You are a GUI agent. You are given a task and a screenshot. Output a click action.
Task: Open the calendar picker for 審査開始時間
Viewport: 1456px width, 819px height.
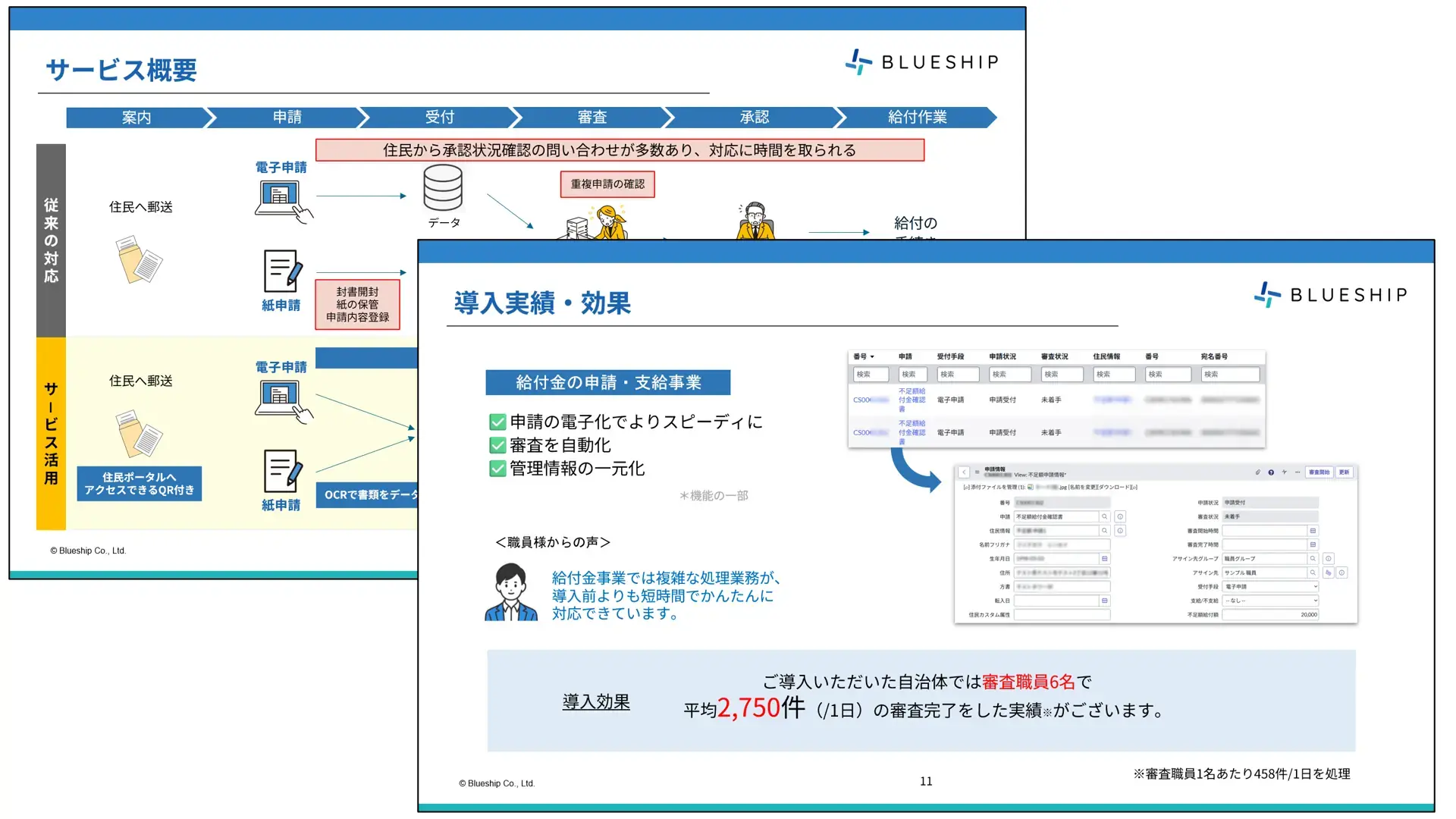click(x=1313, y=531)
